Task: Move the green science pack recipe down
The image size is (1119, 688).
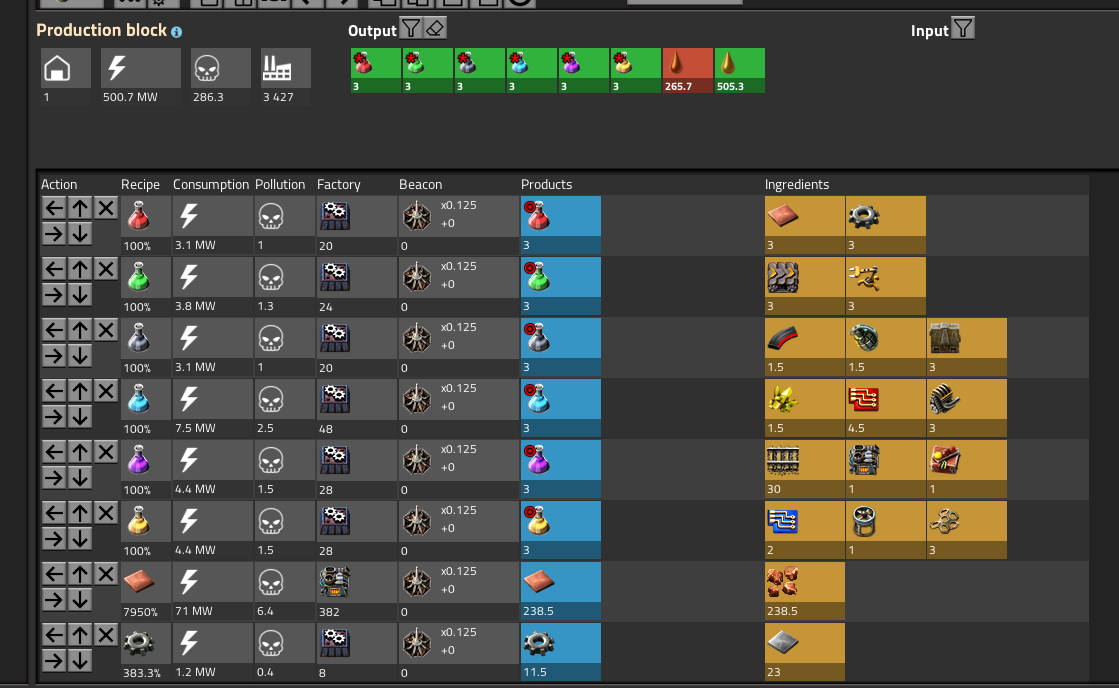Action: tap(80, 295)
